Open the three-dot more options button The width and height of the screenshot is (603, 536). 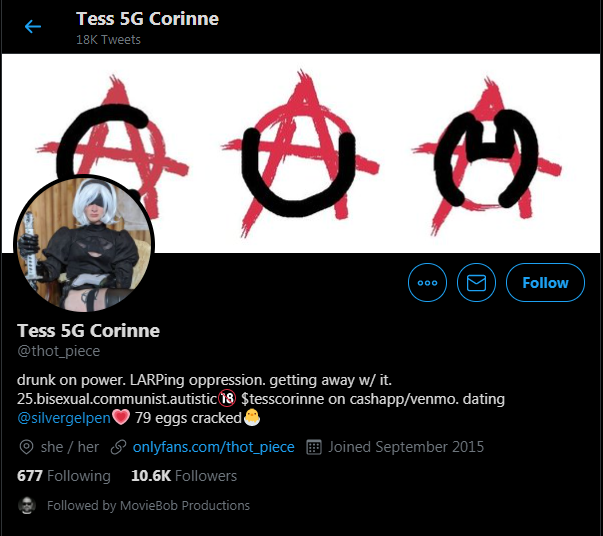pyautogui.click(x=427, y=283)
